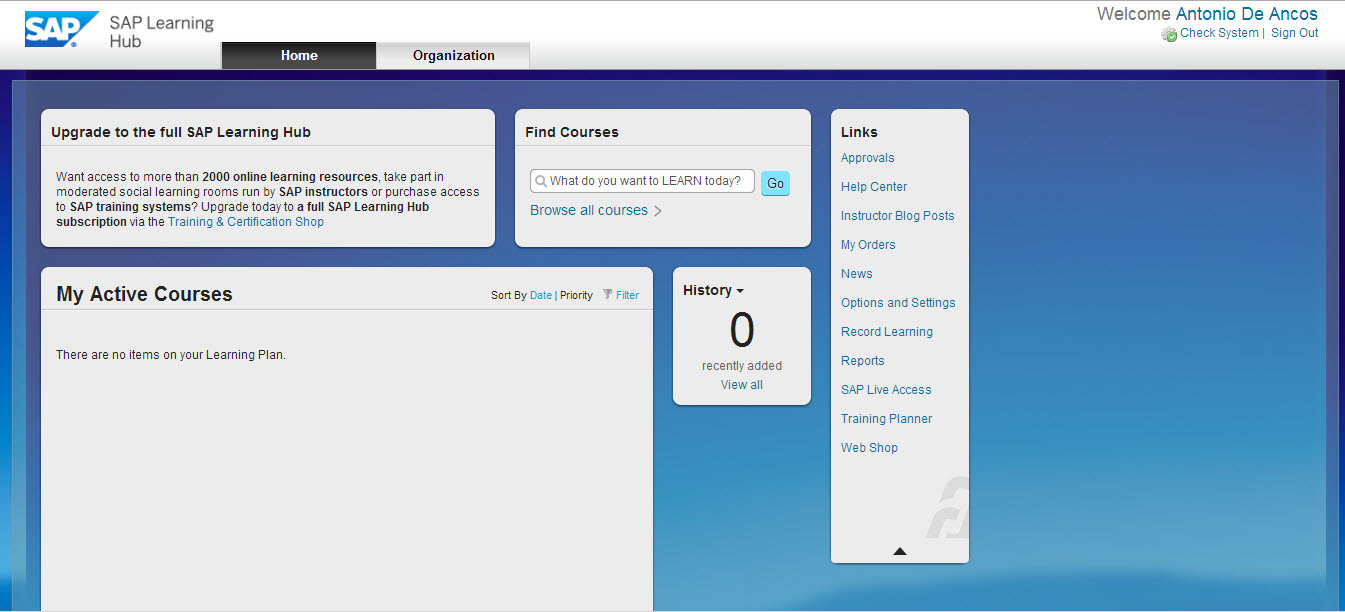Screen dimensions: 1345x612
Task: Click the Antonio De Ancos user name
Action: [x=1247, y=14]
